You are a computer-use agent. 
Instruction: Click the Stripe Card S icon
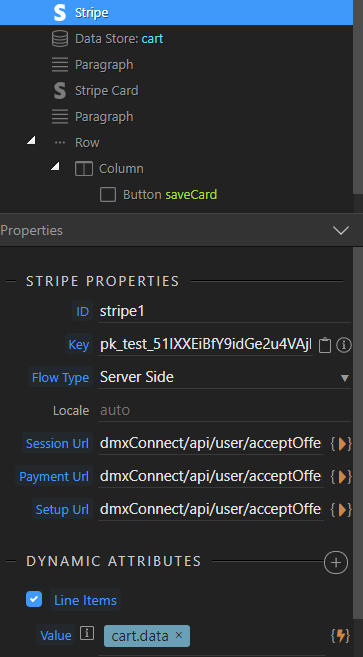click(60, 91)
